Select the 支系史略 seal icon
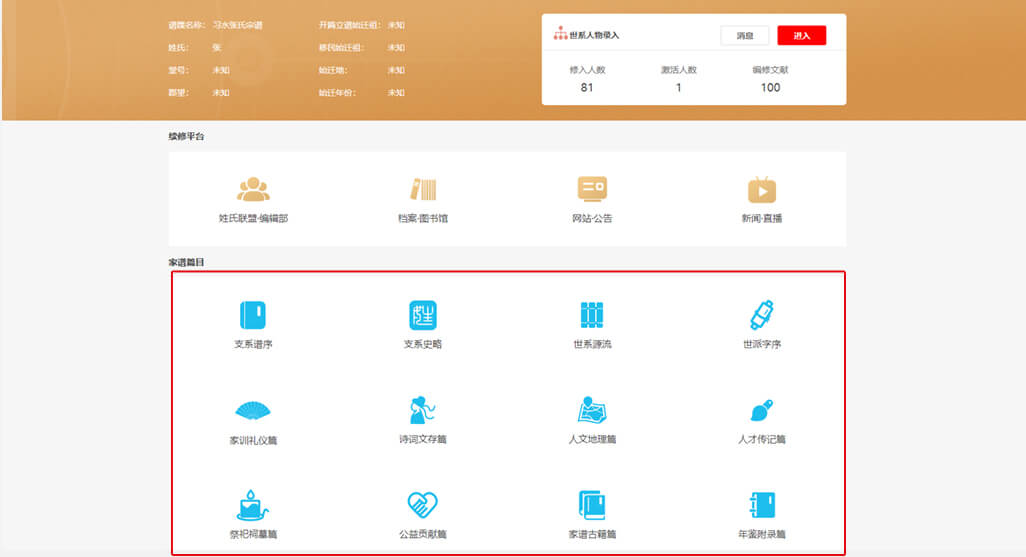The height and width of the screenshot is (557, 1026). (423, 315)
